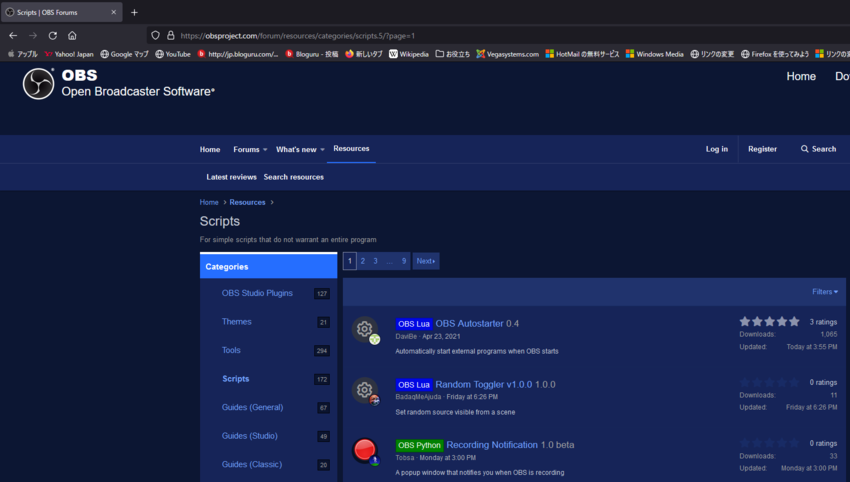Open the http://jp.bloguru.com bookmark

coord(238,54)
